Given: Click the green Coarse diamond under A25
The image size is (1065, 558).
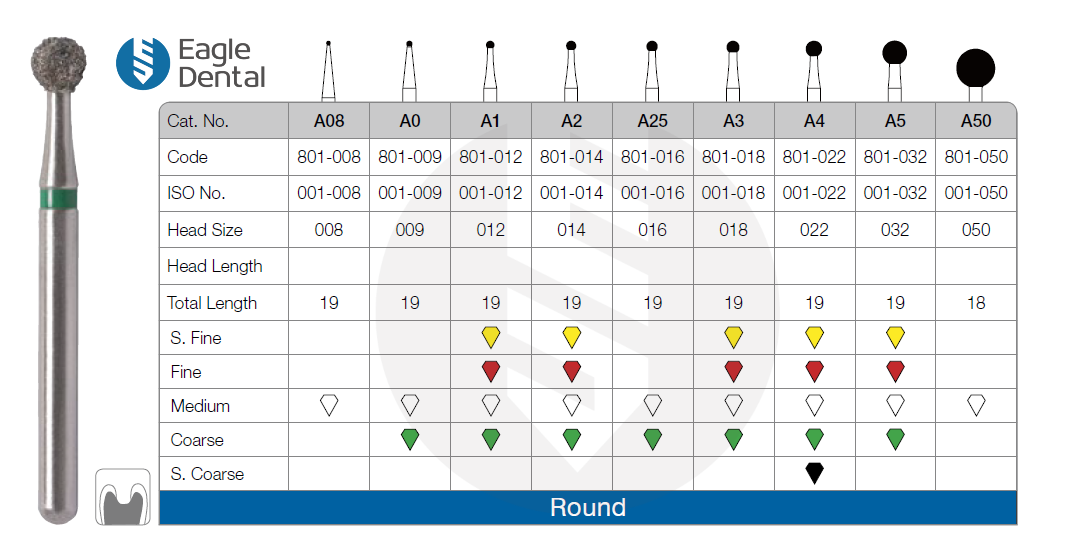Looking at the screenshot, I should pos(652,439).
